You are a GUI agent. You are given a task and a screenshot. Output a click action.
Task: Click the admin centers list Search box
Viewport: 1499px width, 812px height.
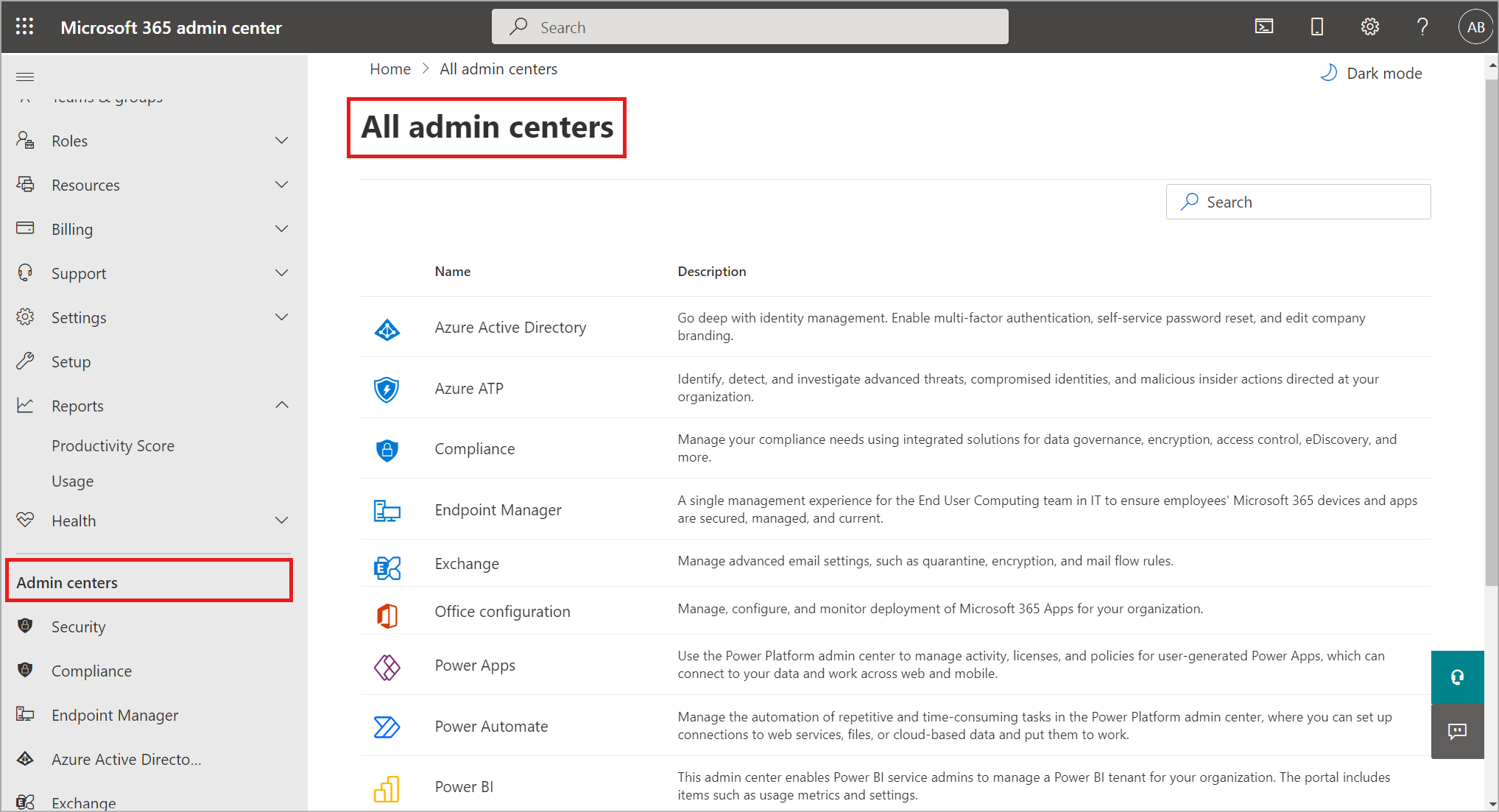tap(1298, 202)
